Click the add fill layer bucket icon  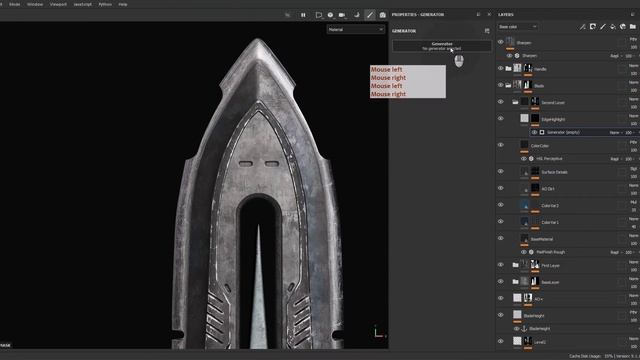(x=613, y=27)
